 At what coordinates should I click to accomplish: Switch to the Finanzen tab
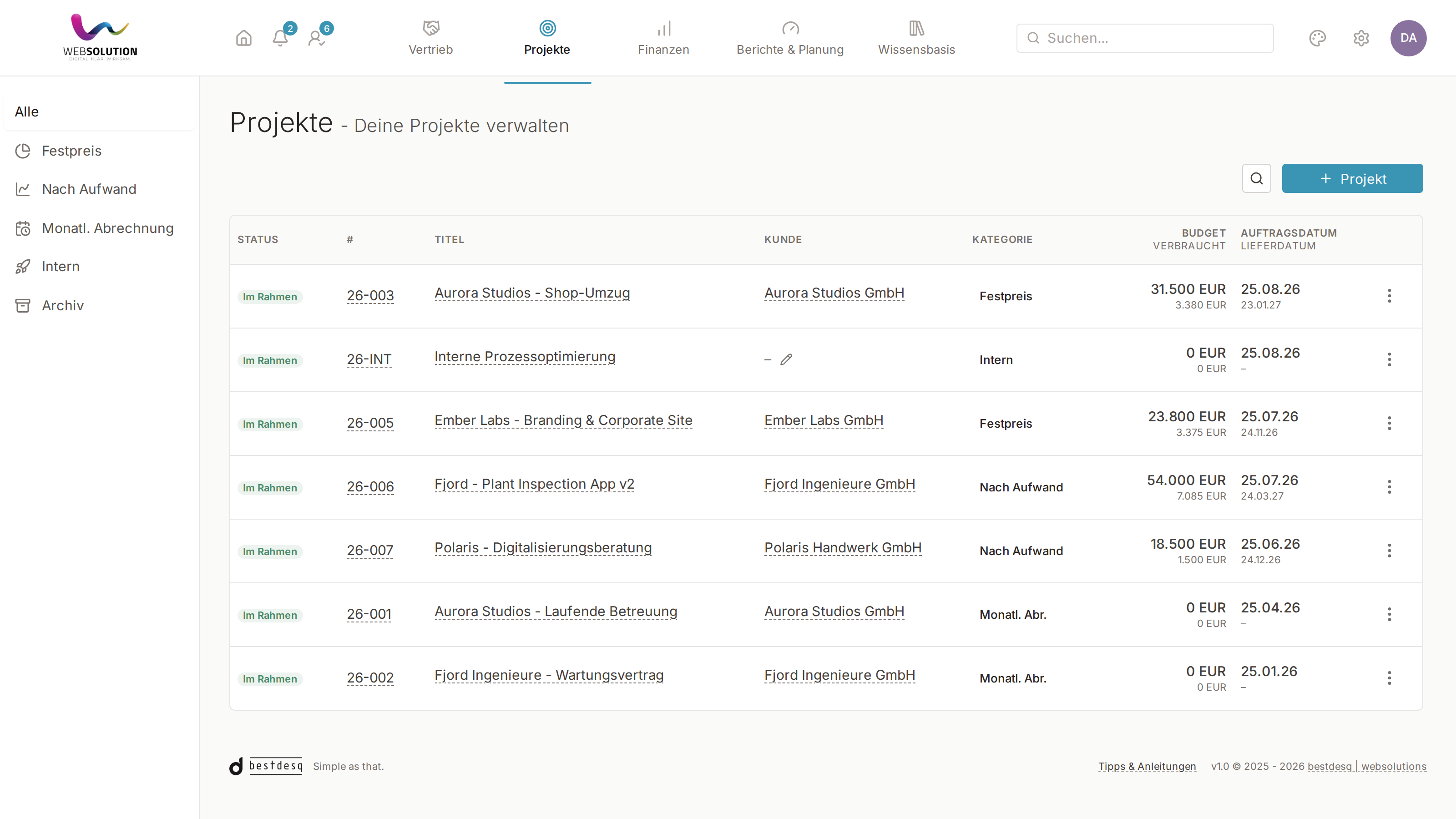[x=663, y=38]
